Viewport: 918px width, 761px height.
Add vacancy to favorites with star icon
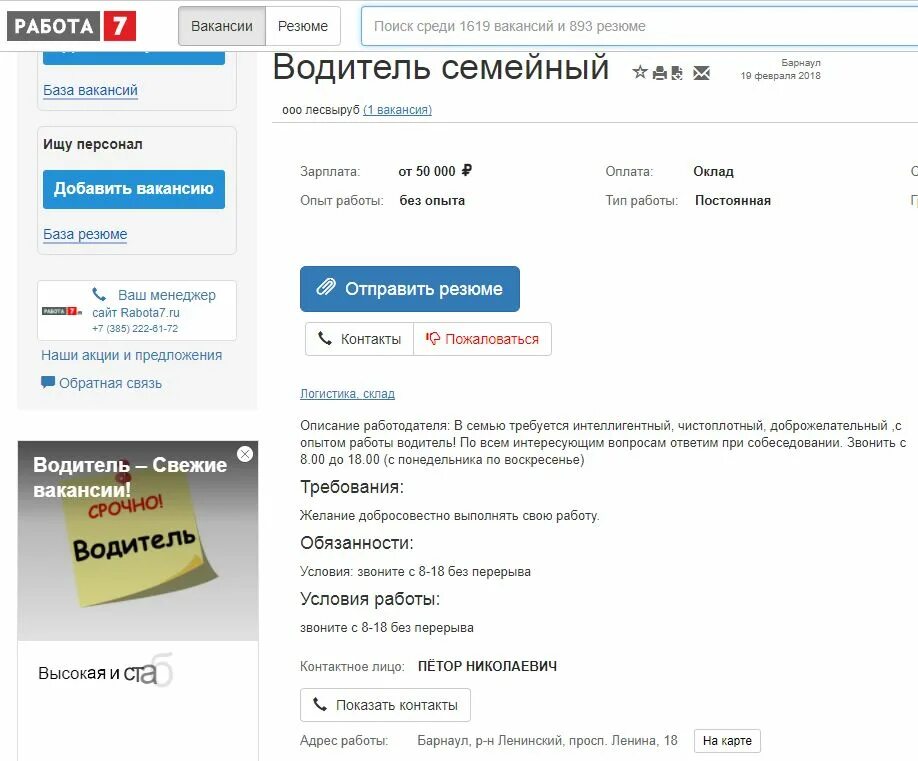(x=640, y=73)
